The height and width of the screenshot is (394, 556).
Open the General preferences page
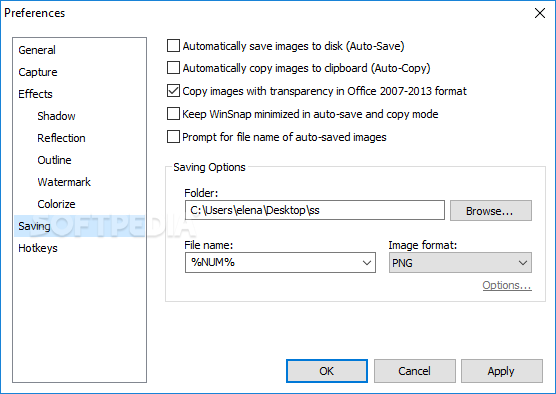click(x=37, y=50)
